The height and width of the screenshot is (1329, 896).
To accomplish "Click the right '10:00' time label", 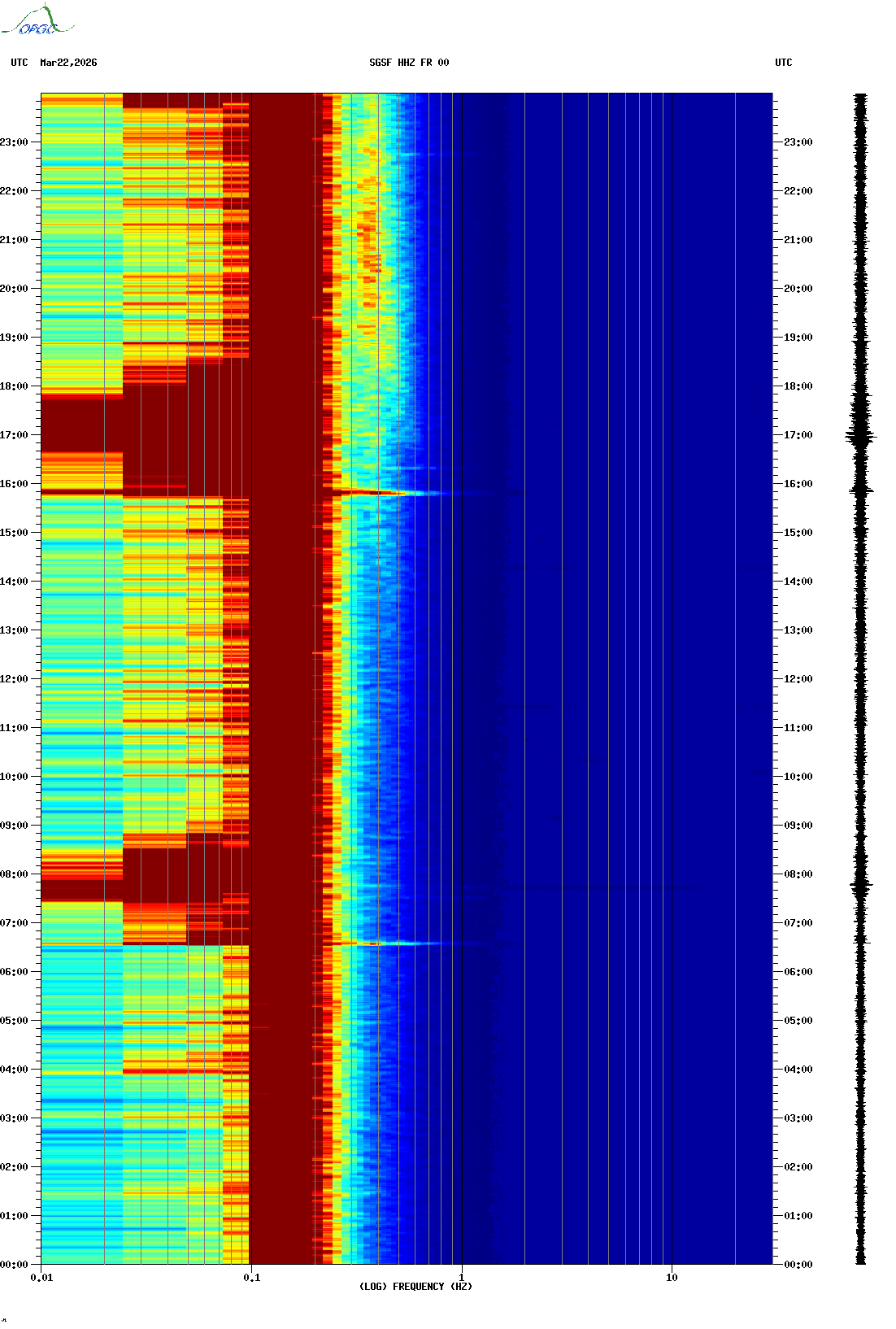I will click(798, 777).
